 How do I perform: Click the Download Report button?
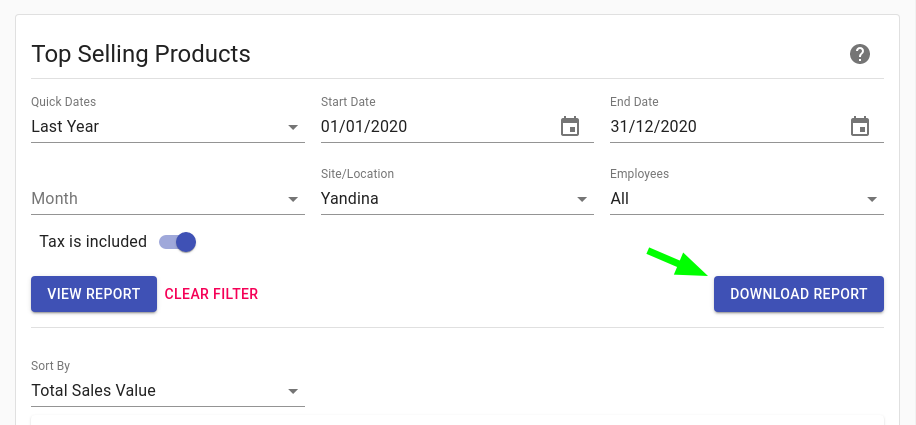click(x=799, y=294)
